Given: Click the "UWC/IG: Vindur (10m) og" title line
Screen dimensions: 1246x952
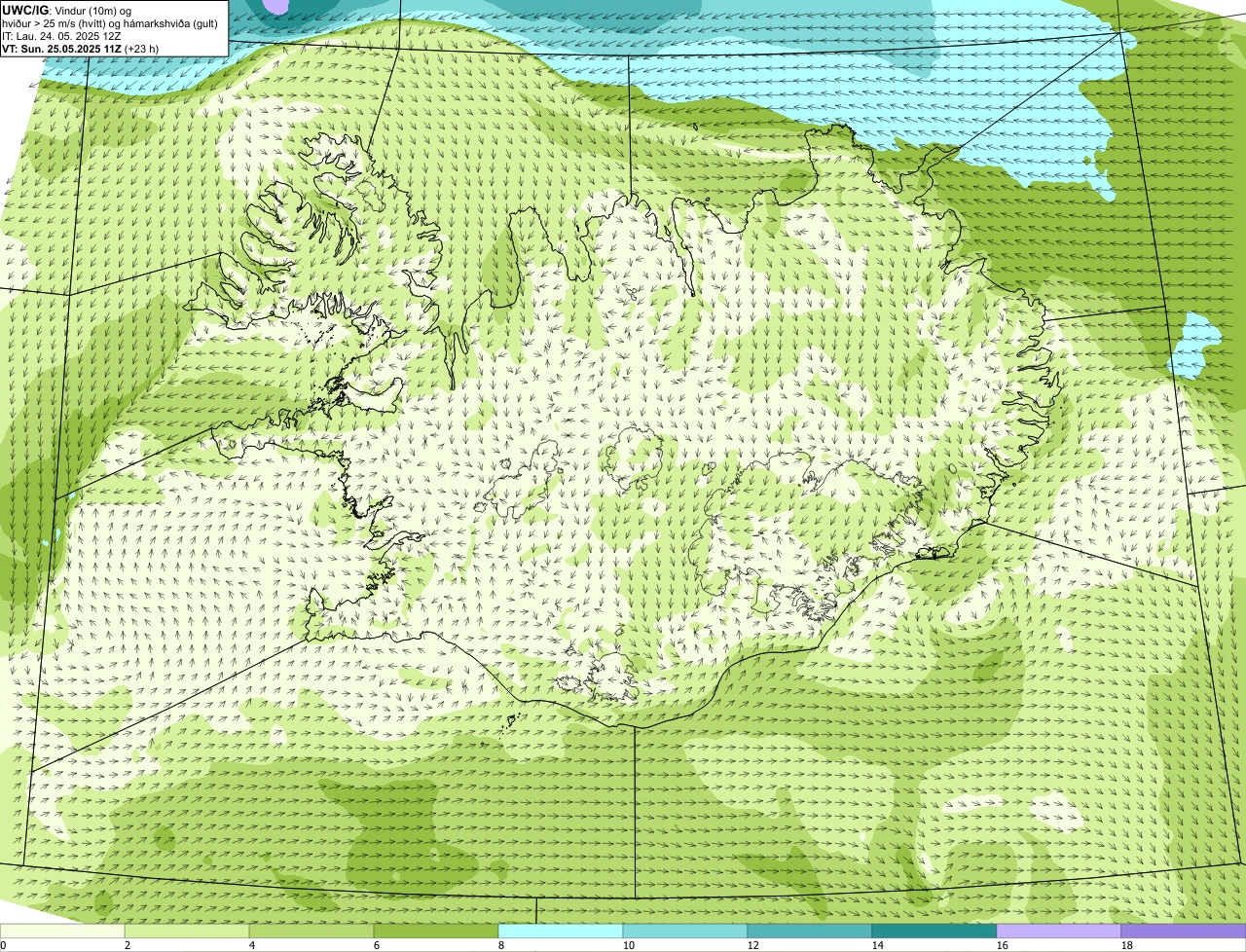Looking at the screenshot, I should (x=67, y=11).
